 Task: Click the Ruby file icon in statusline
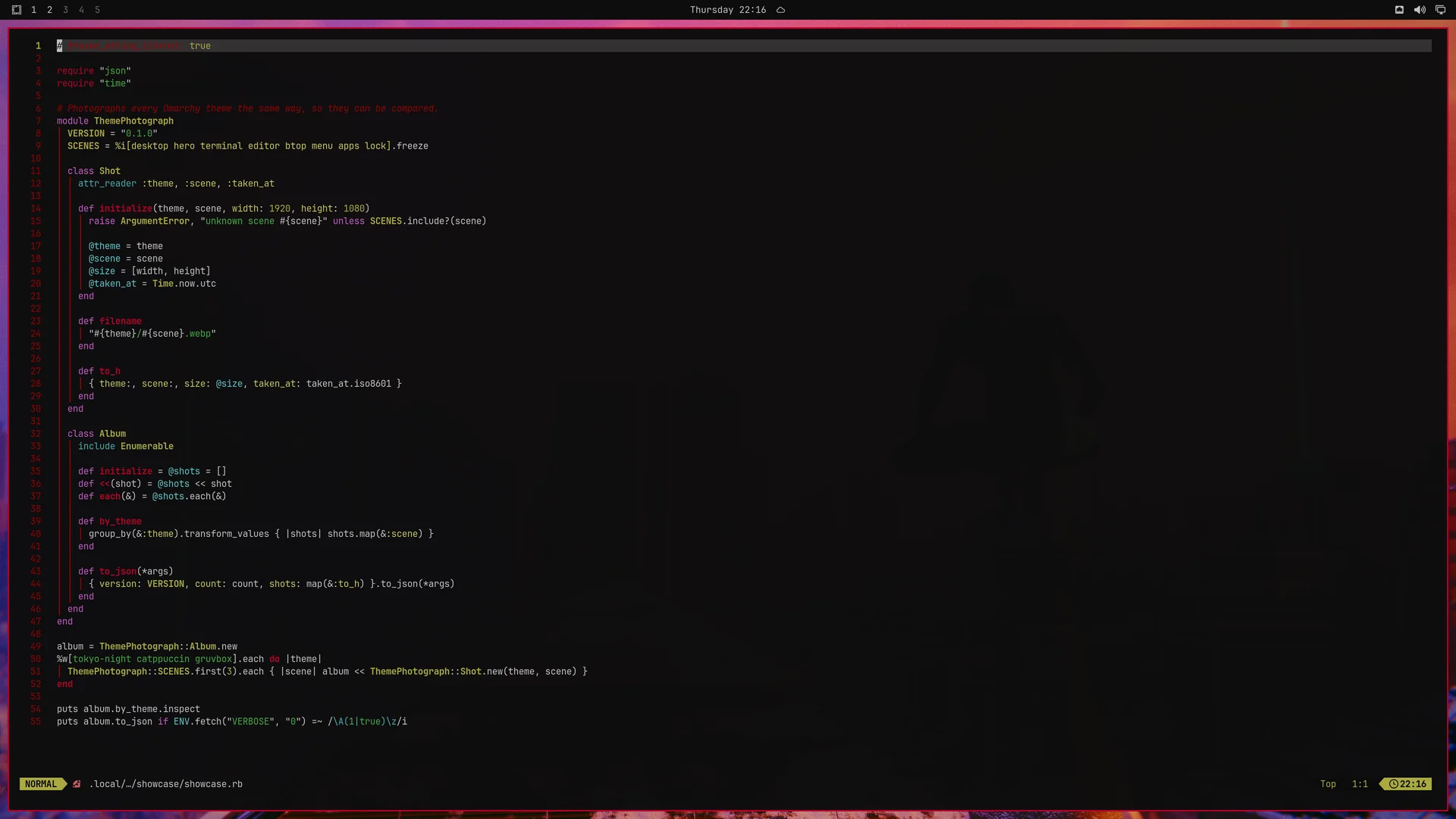[x=77, y=784]
